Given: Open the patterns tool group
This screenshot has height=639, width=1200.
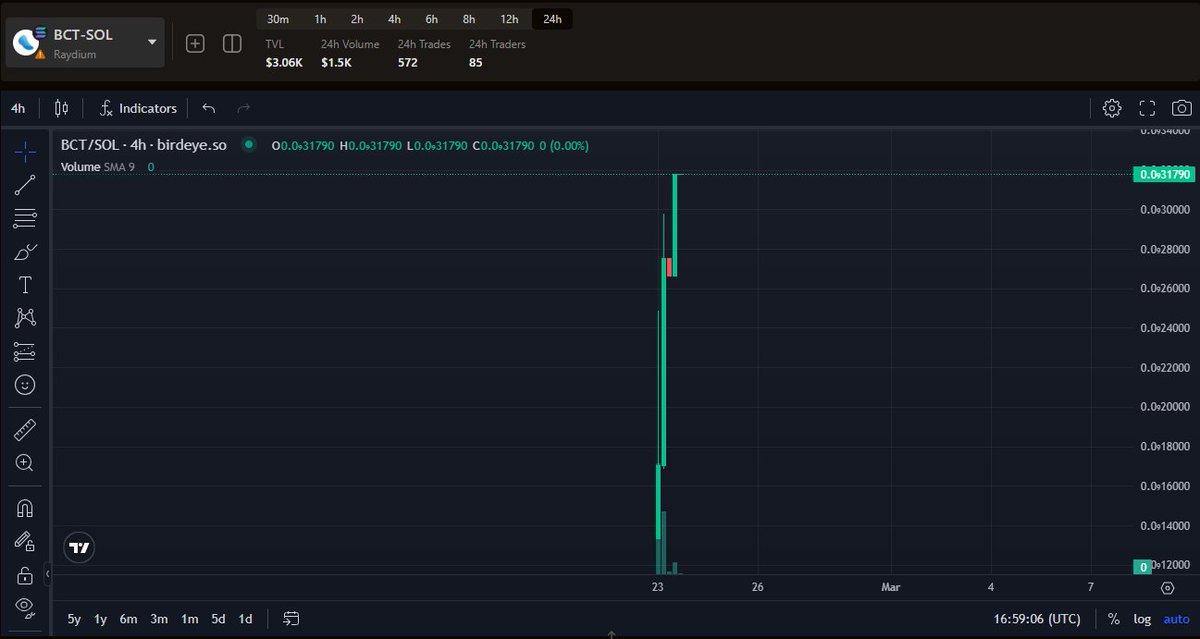Looking at the screenshot, I should (x=25, y=318).
